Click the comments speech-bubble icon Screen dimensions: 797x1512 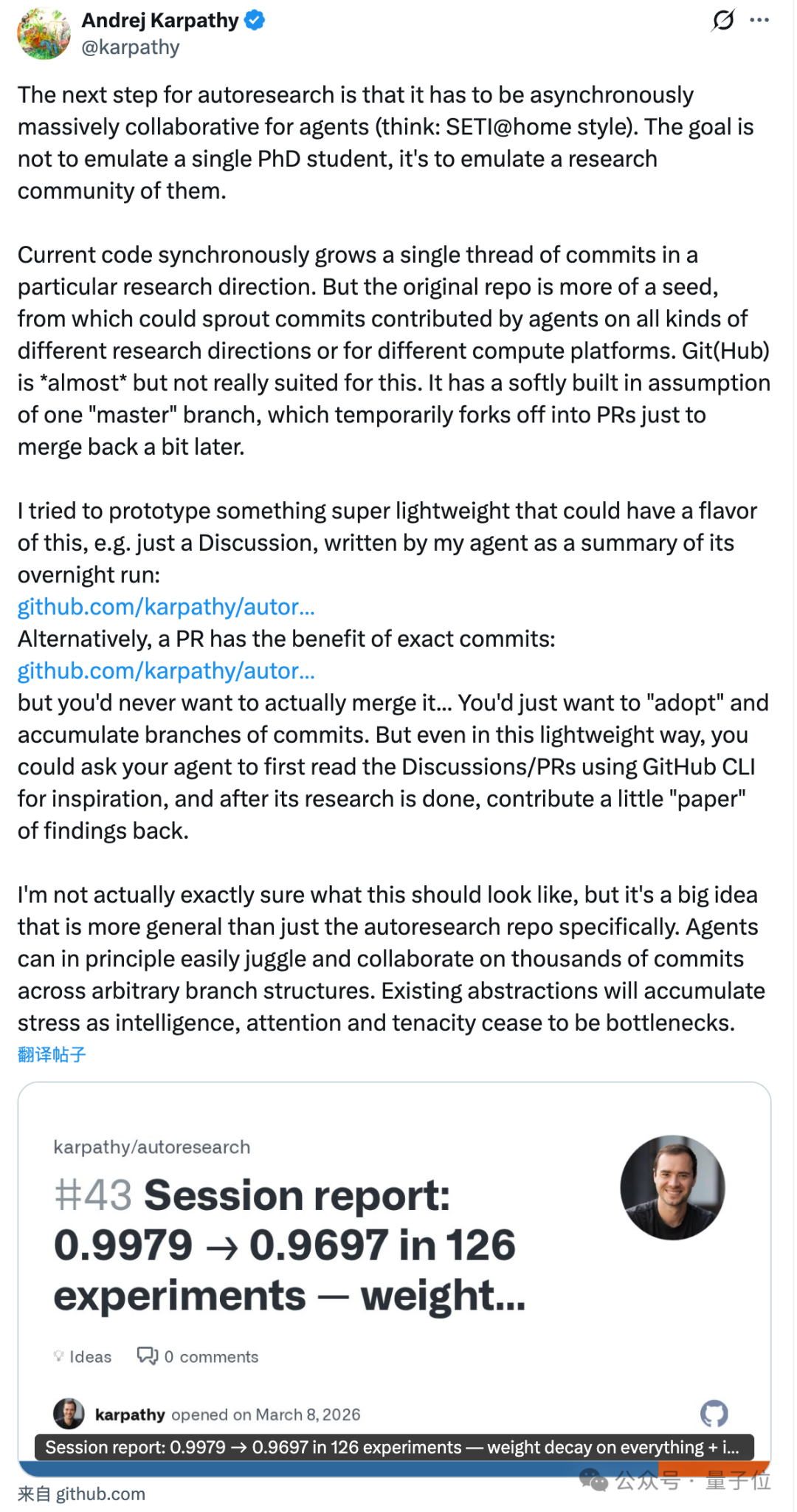[x=148, y=1356]
